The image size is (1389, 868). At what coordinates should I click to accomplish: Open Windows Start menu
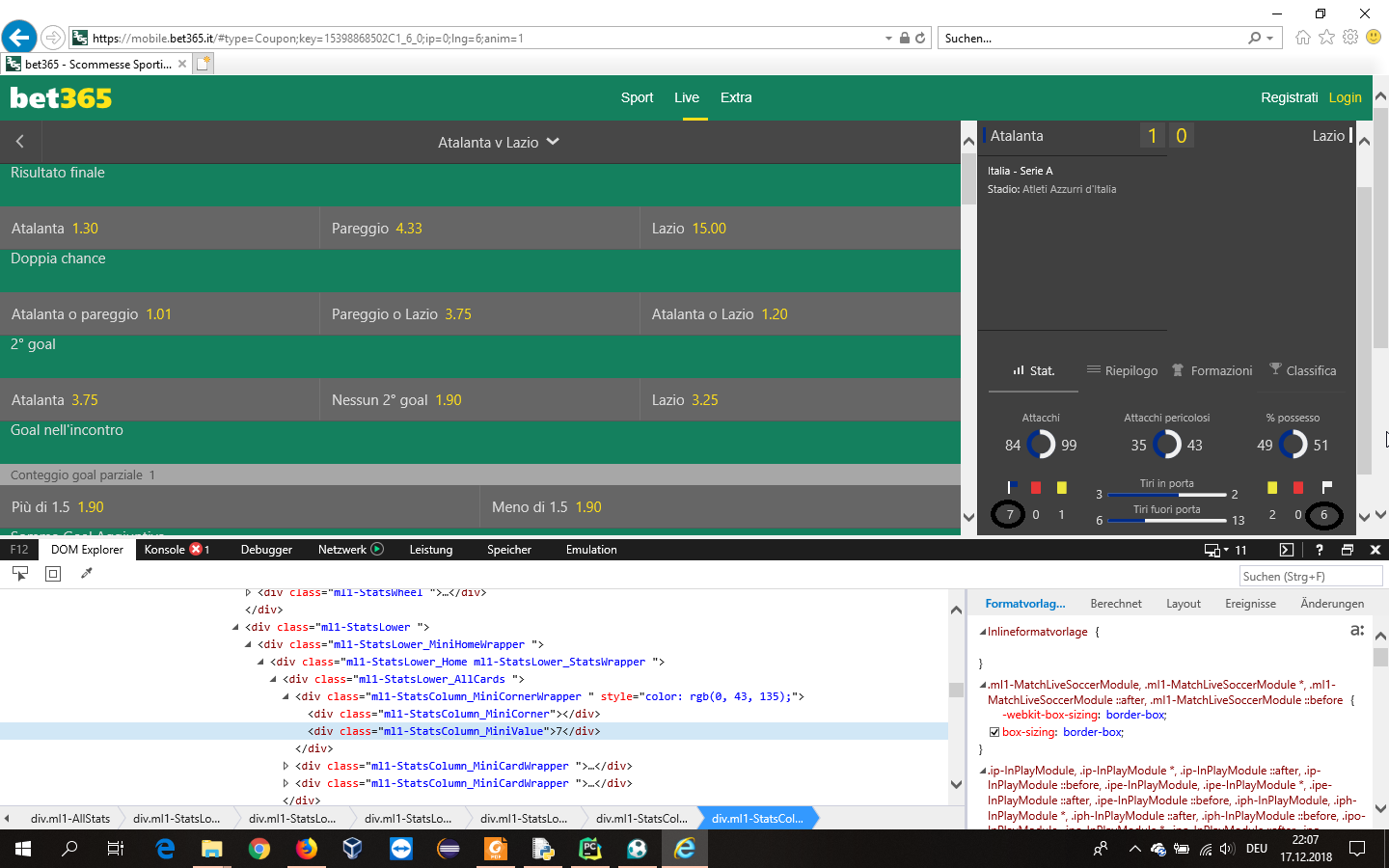[x=23, y=849]
